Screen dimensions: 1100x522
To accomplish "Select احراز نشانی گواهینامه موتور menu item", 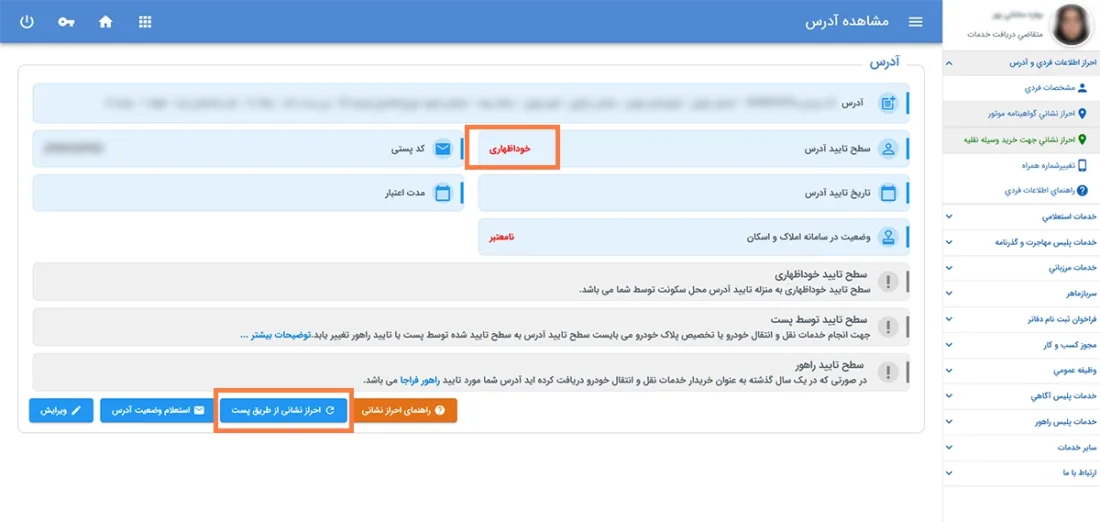I will pos(1019,113).
